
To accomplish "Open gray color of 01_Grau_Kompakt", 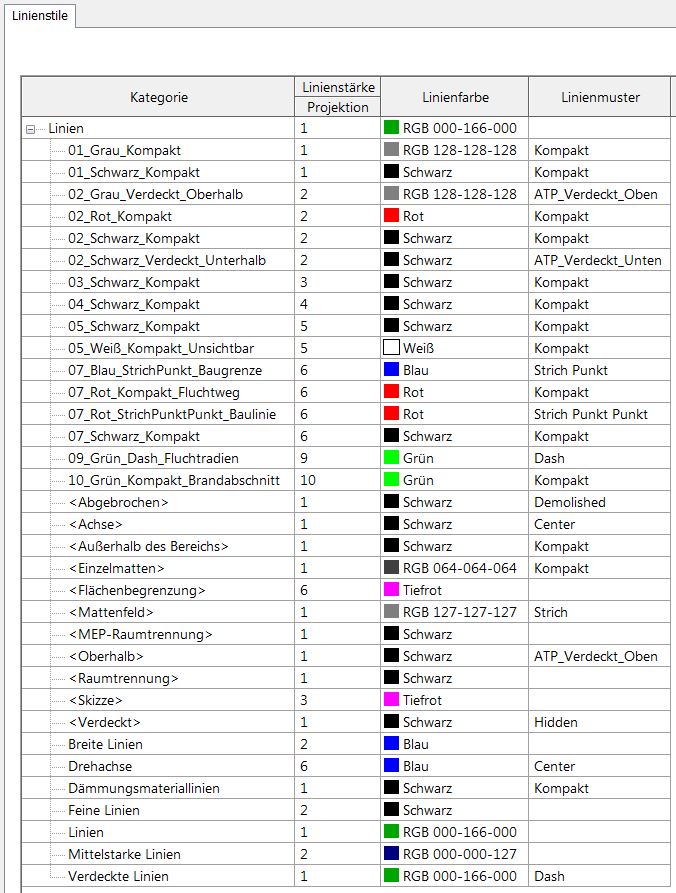I will pyautogui.click(x=391, y=150).
